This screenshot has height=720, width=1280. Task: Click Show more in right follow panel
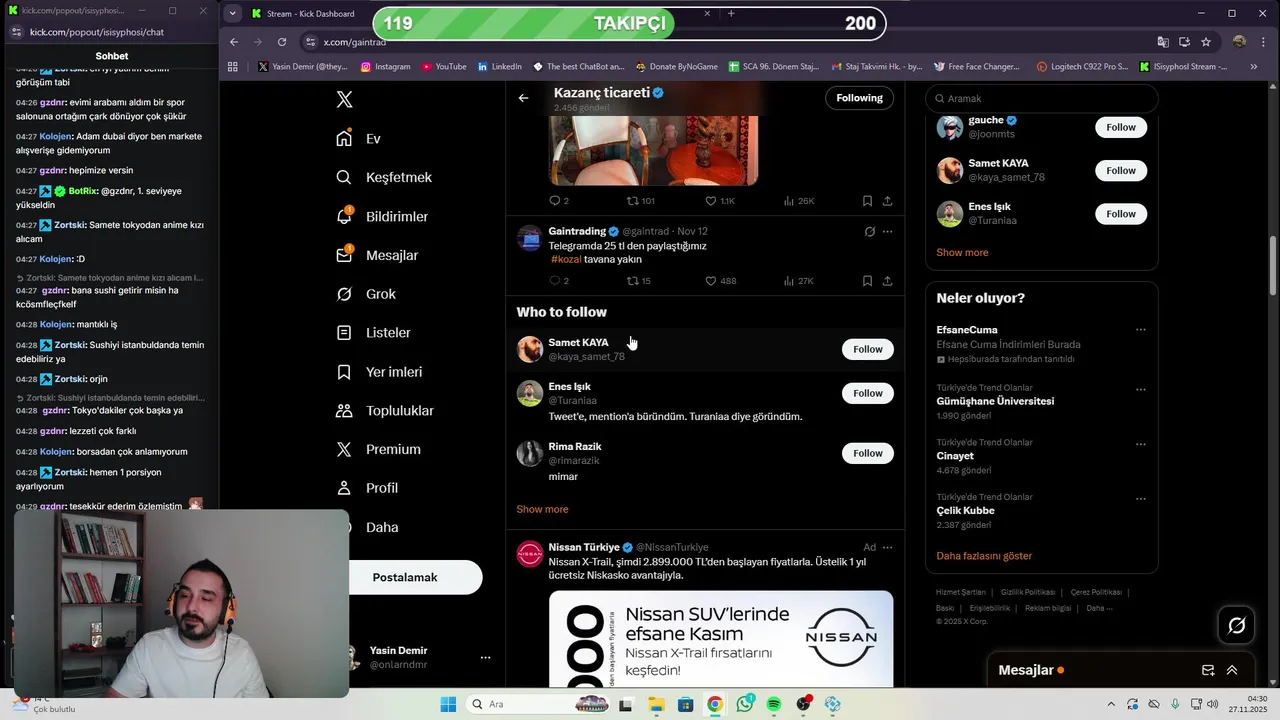962,252
